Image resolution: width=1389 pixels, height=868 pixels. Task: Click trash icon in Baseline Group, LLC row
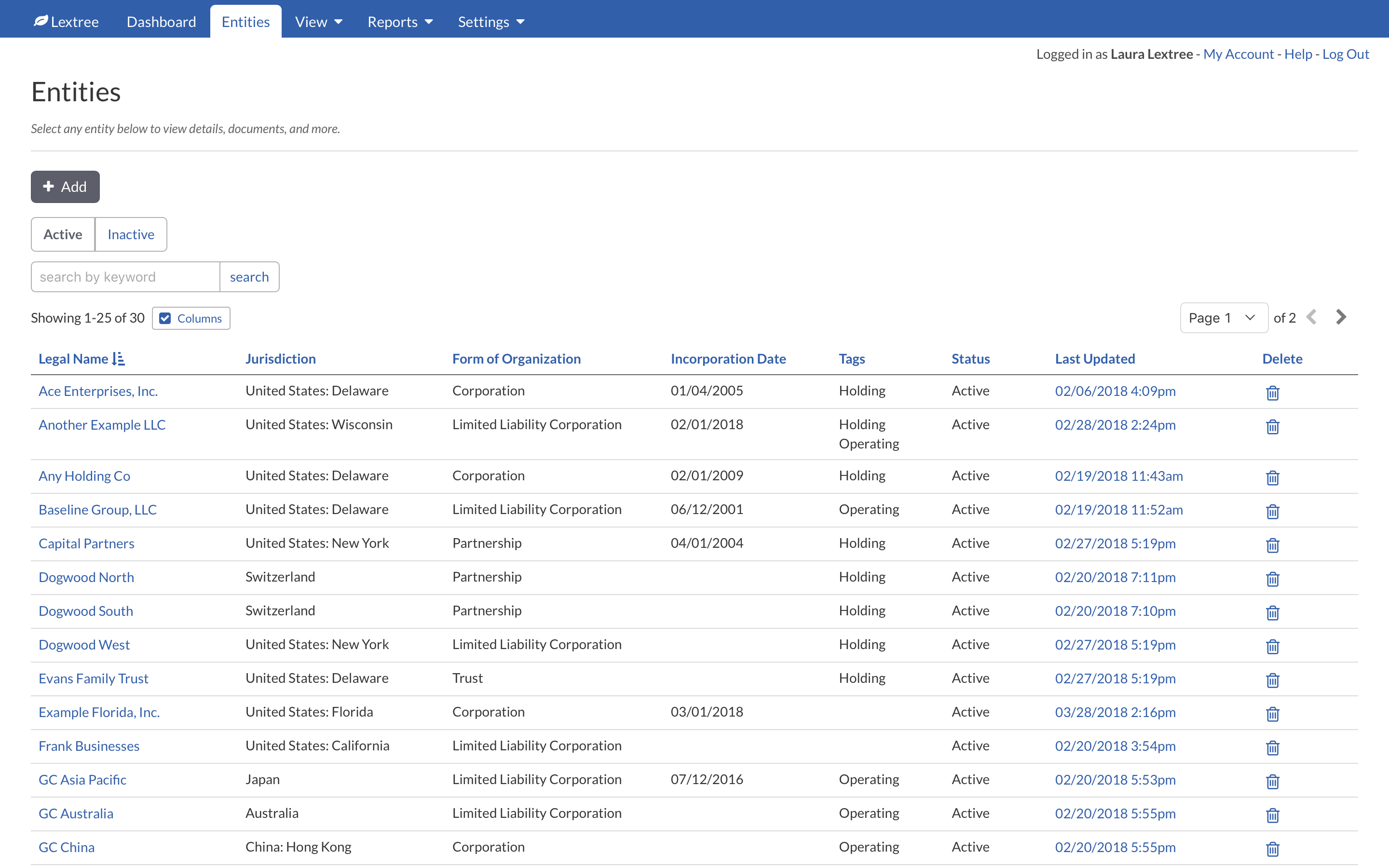click(1272, 512)
